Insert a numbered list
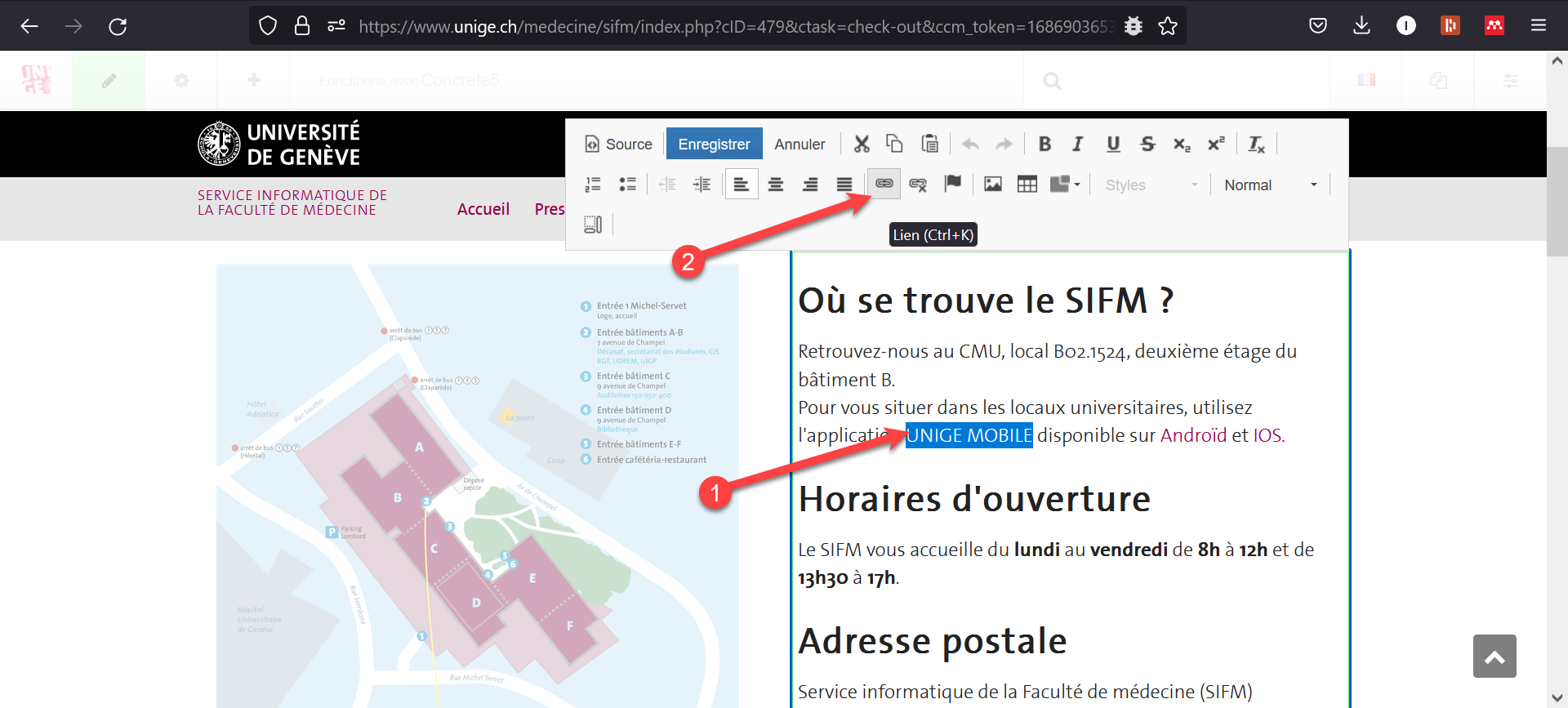This screenshot has height=708, width=1568. tap(593, 185)
